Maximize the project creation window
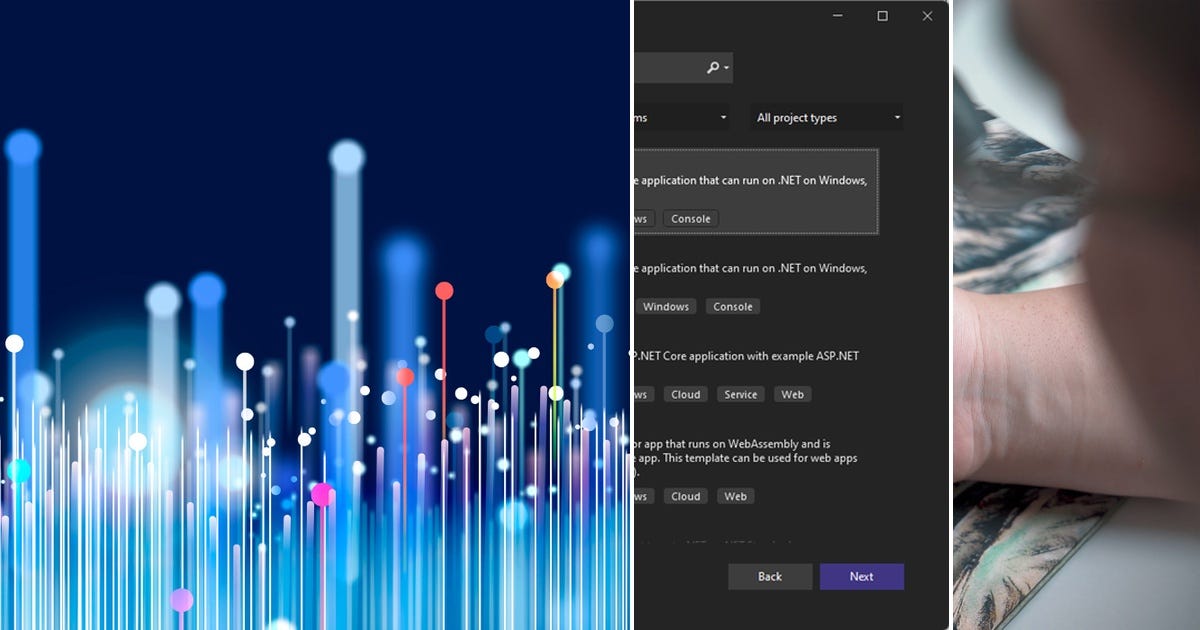This screenshot has height=630, width=1200. pos(881,16)
